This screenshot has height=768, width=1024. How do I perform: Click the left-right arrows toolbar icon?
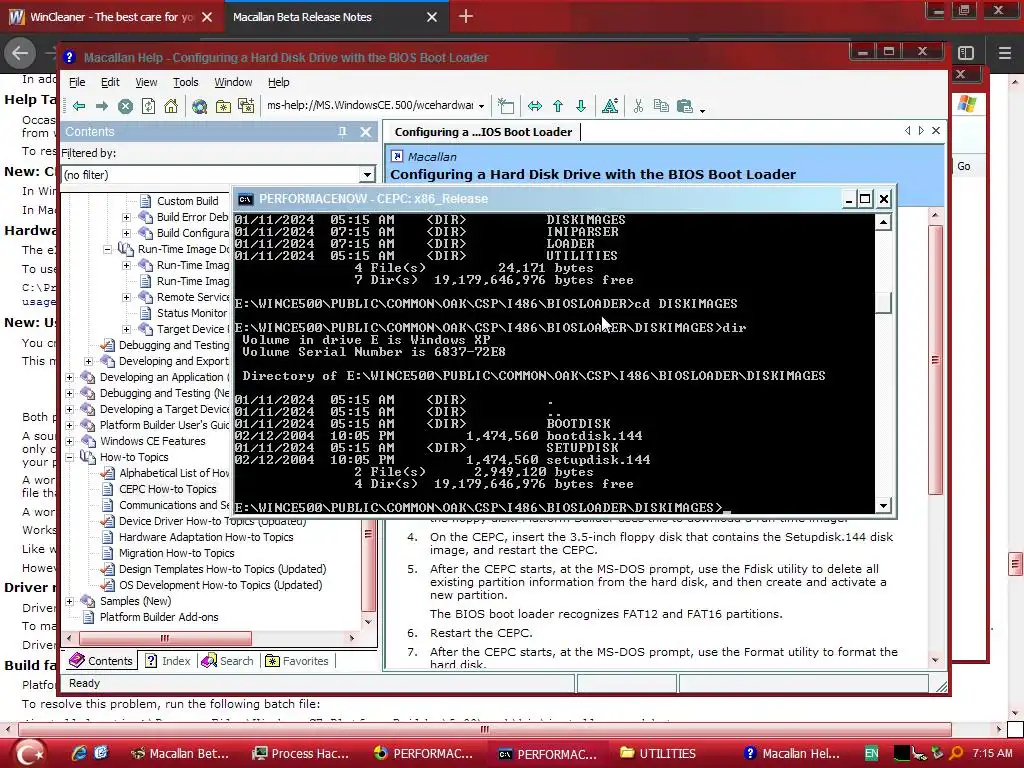(x=535, y=106)
